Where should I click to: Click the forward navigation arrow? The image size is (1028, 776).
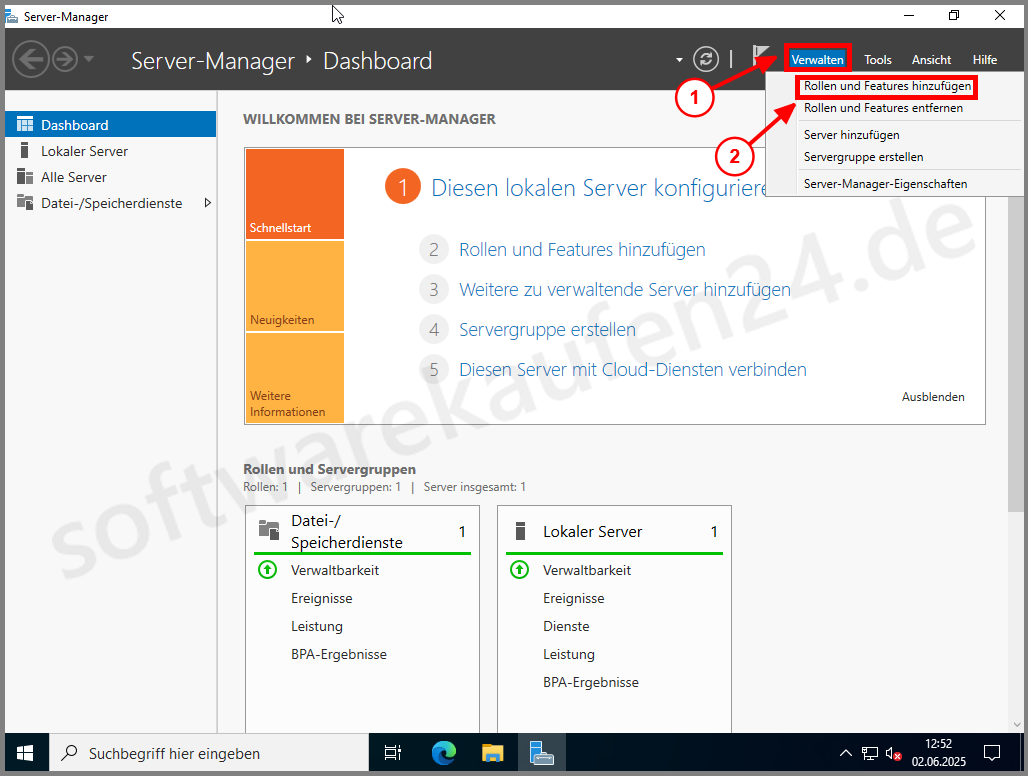pyautogui.click(x=65, y=60)
